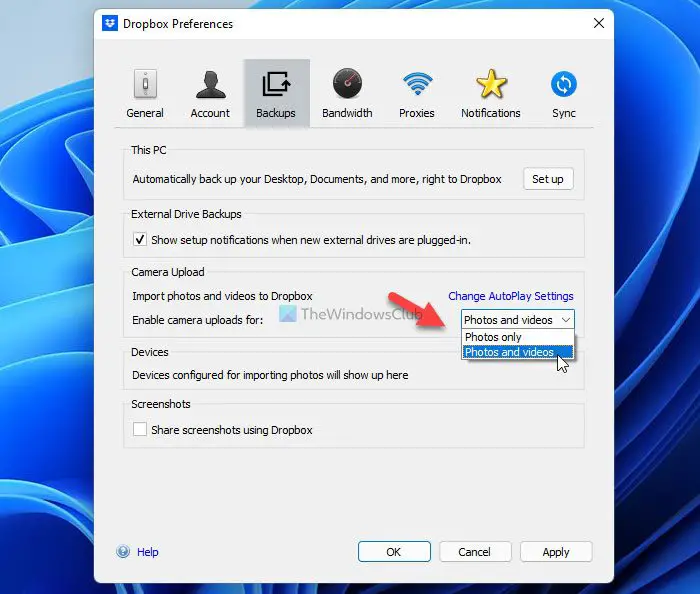Choose Photos and videos highlighted option

pos(518,352)
